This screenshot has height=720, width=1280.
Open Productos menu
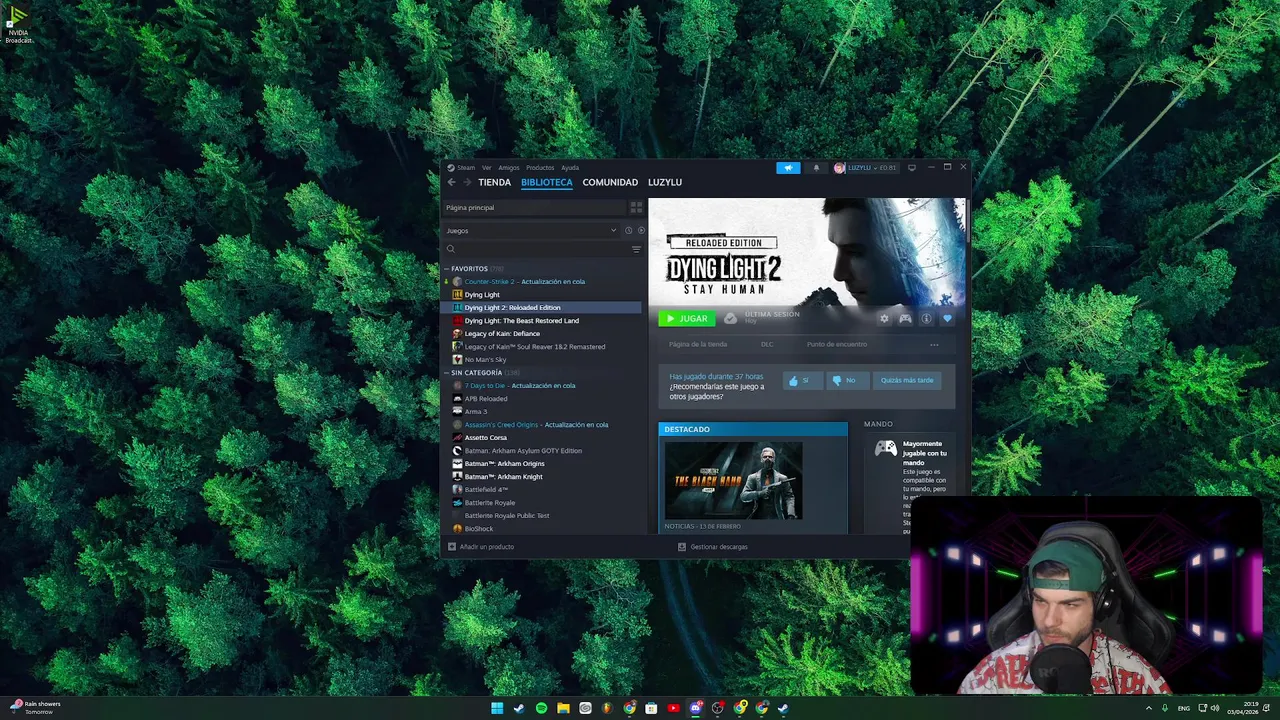point(540,168)
